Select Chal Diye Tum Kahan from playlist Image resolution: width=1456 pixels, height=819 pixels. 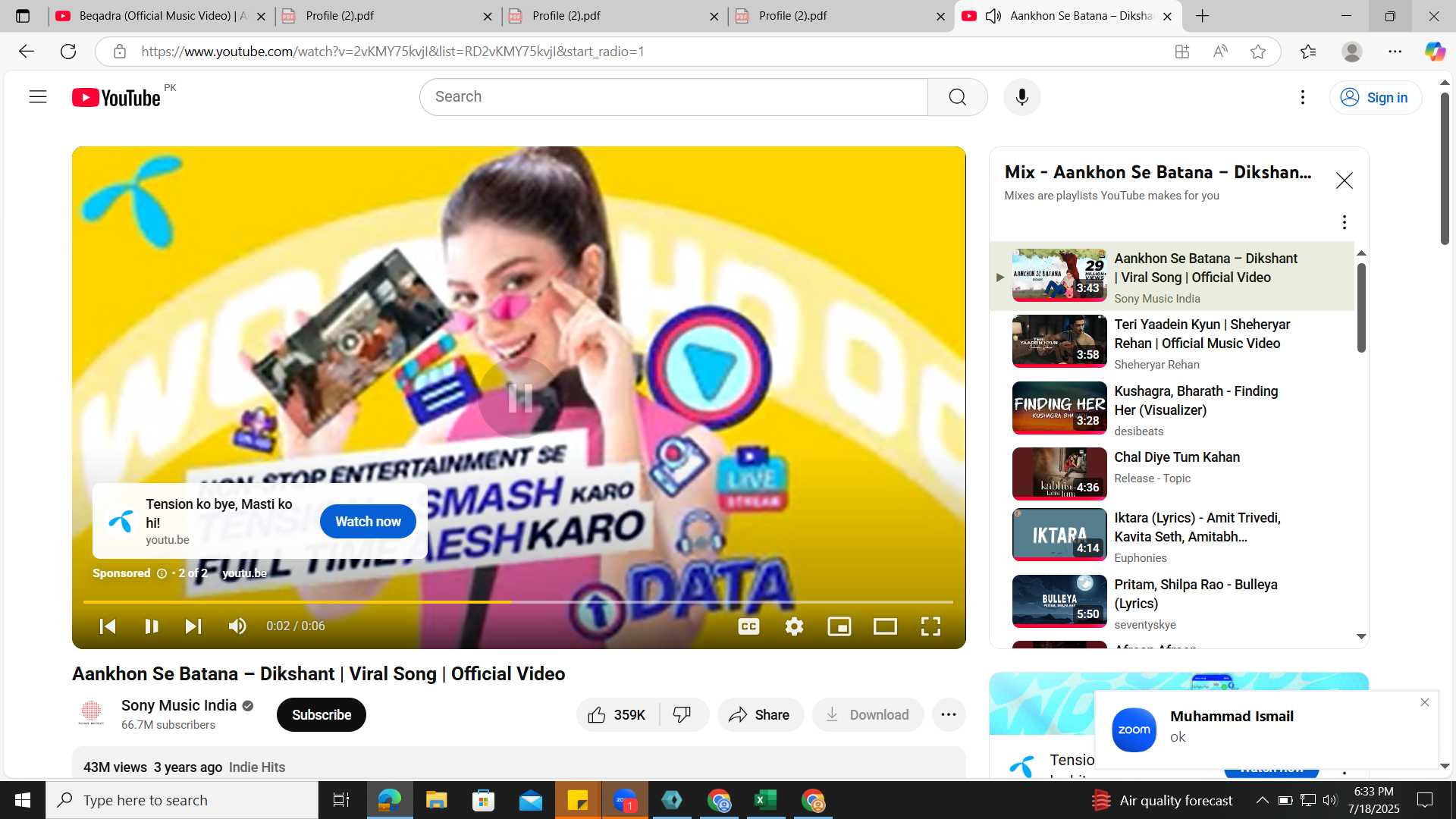coord(1172,474)
